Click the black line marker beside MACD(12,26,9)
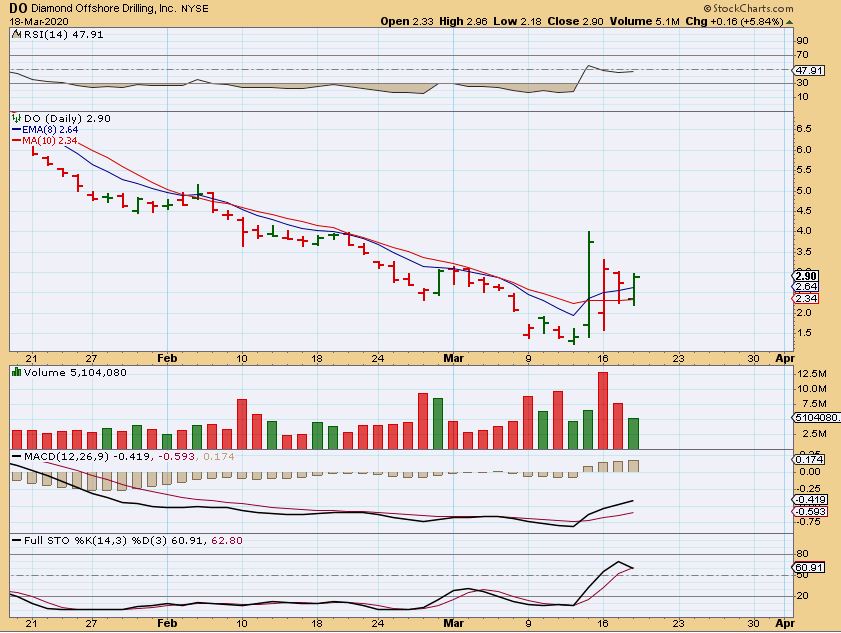The width and height of the screenshot is (841, 633). [17, 457]
